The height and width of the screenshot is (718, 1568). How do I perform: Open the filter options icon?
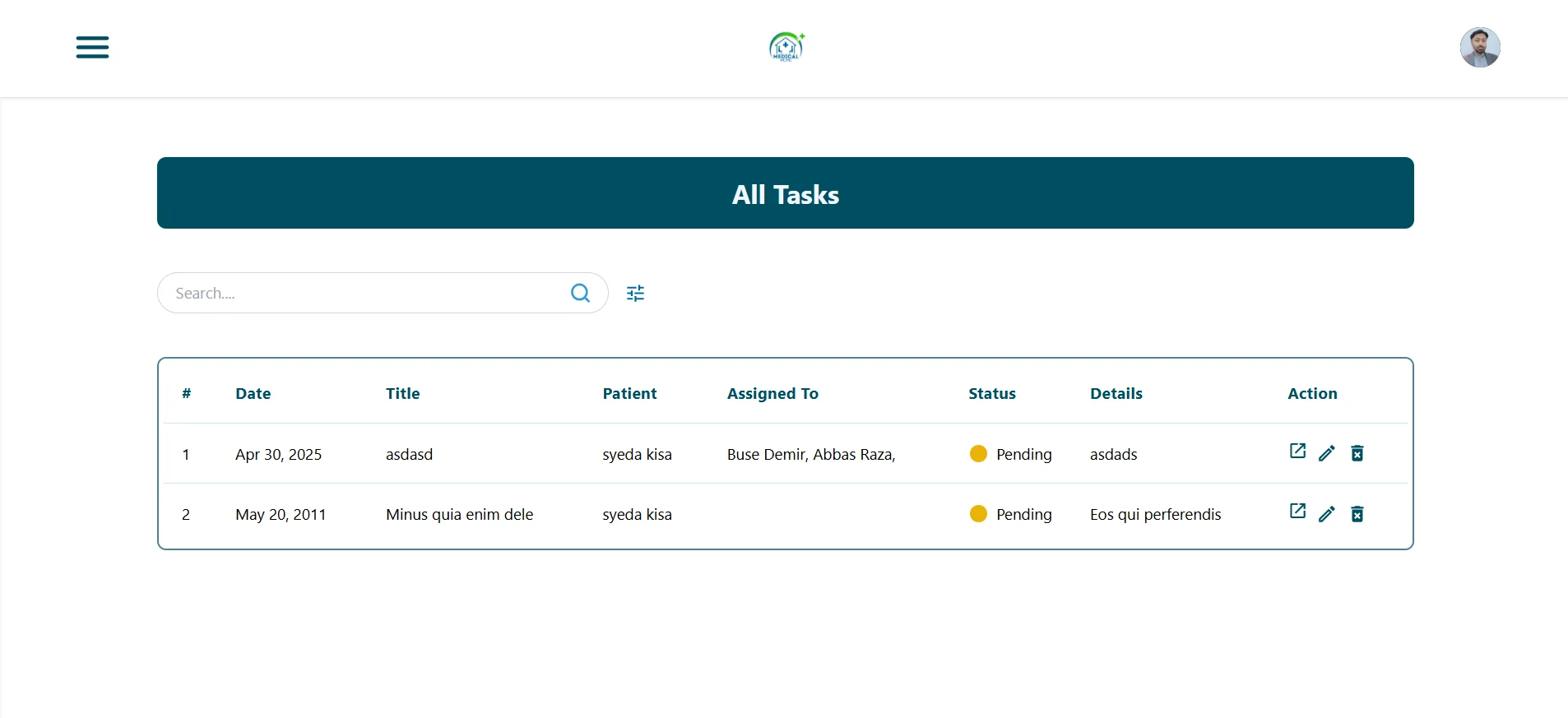tap(635, 293)
